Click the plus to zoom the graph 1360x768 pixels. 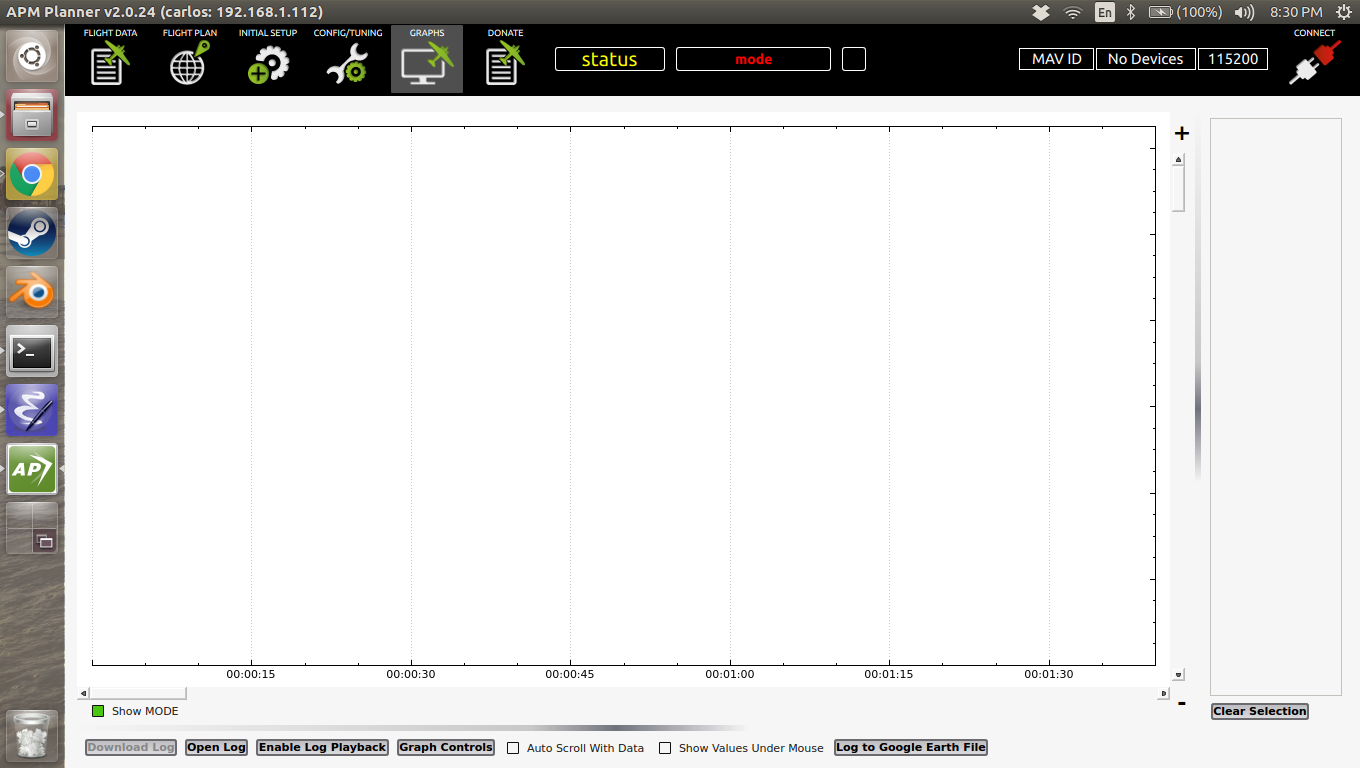coord(1181,132)
